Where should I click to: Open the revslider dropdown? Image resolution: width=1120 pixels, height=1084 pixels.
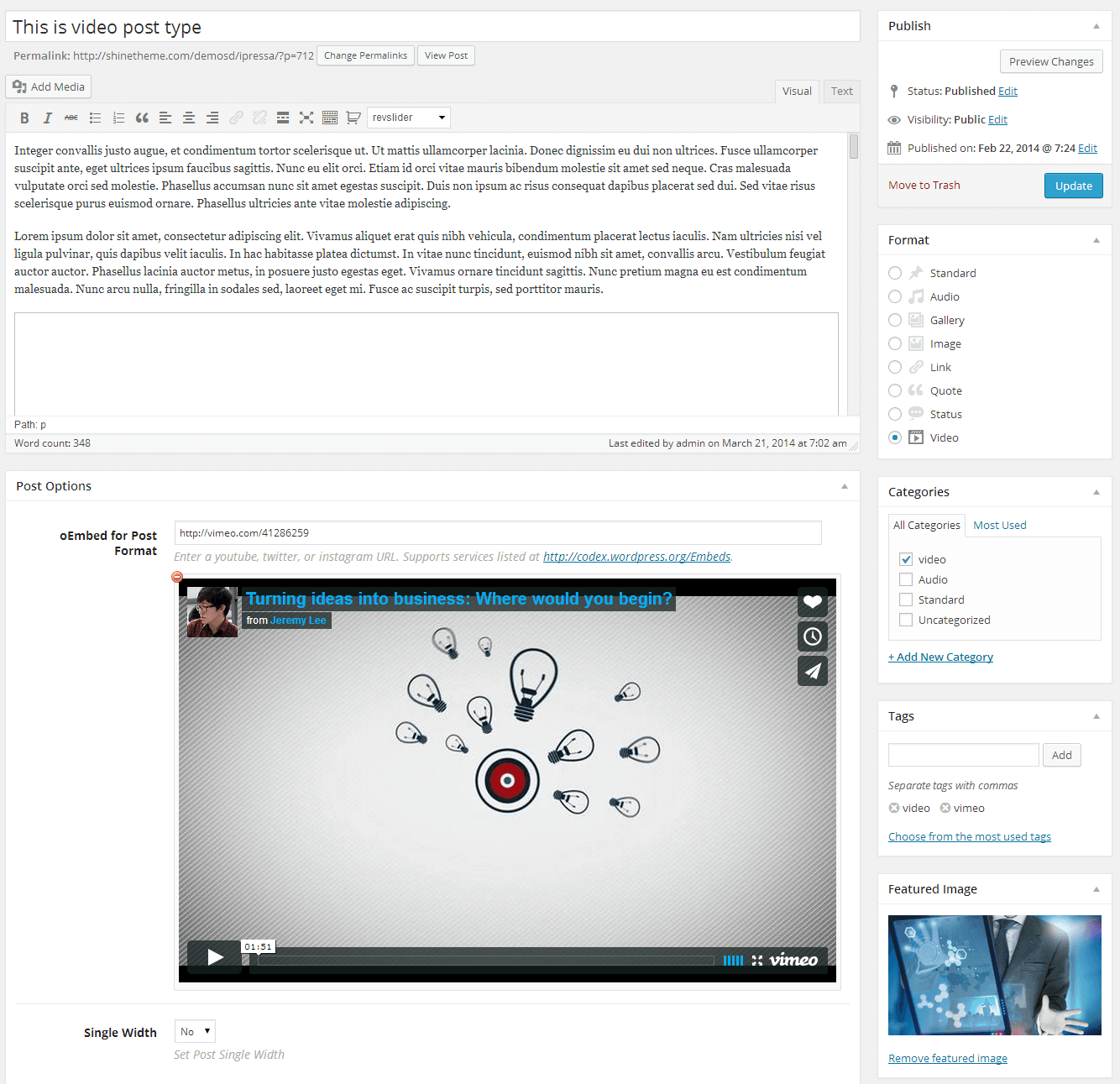pyautogui.click(x=409, y=118)
